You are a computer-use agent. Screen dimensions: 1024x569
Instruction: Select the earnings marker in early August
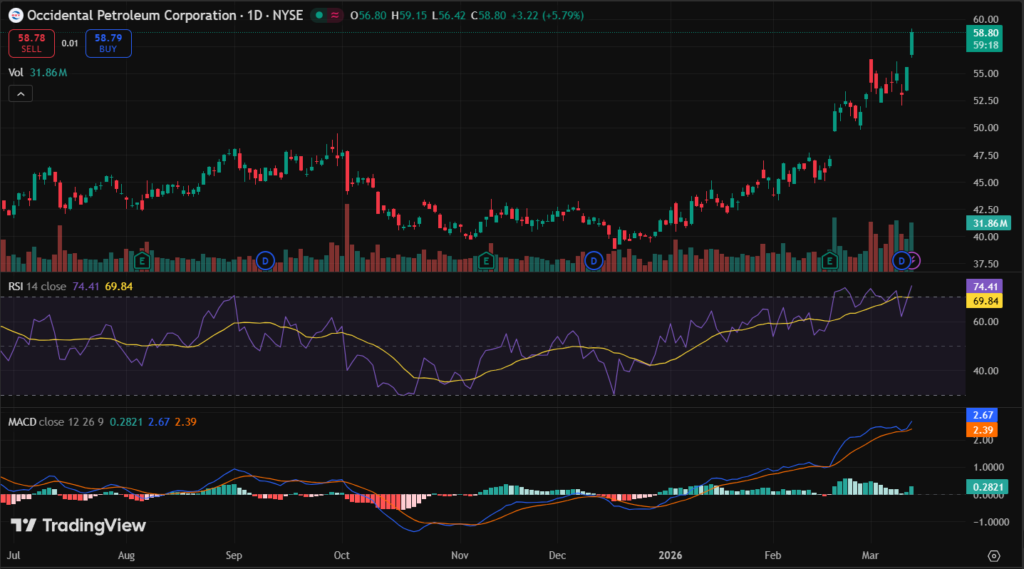point(143,261)
